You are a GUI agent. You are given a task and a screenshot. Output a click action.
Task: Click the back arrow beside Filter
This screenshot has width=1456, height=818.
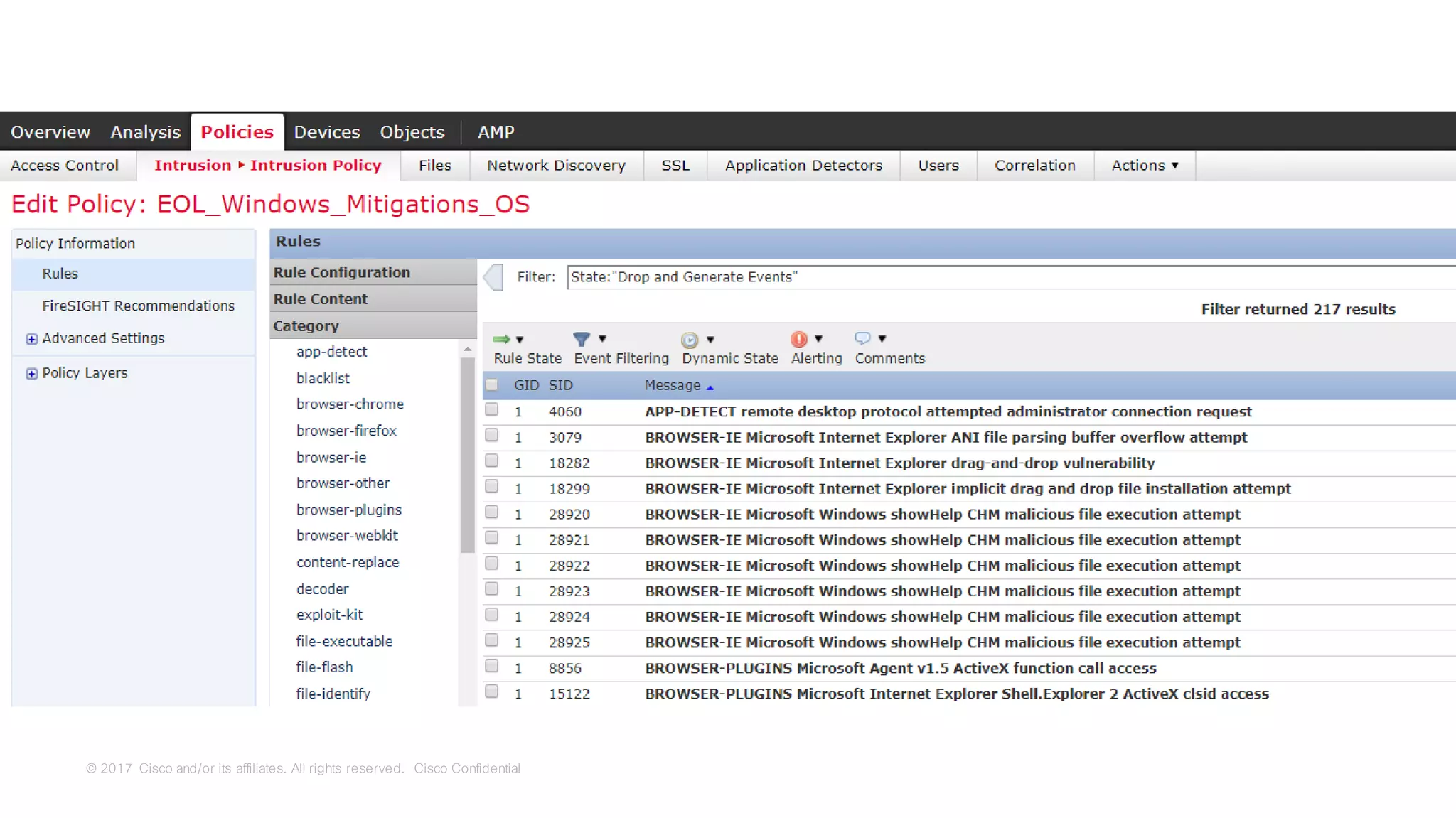[493, 277]
